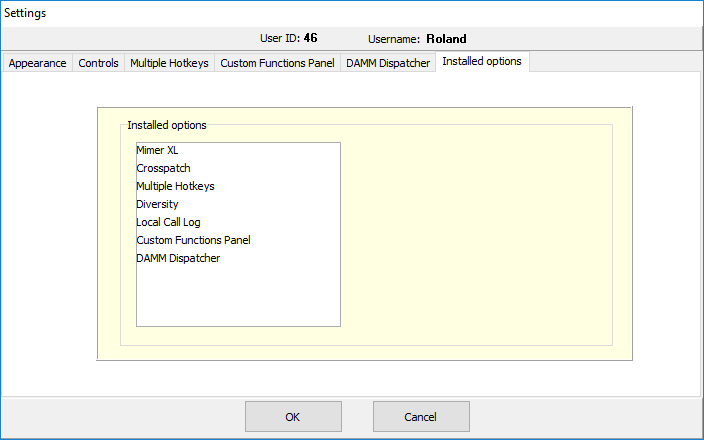Image resolution: width=704 pixels, height=440 pixels.
Task: Select the Multiple Hotkeys tab
Action: click(169, 63)
